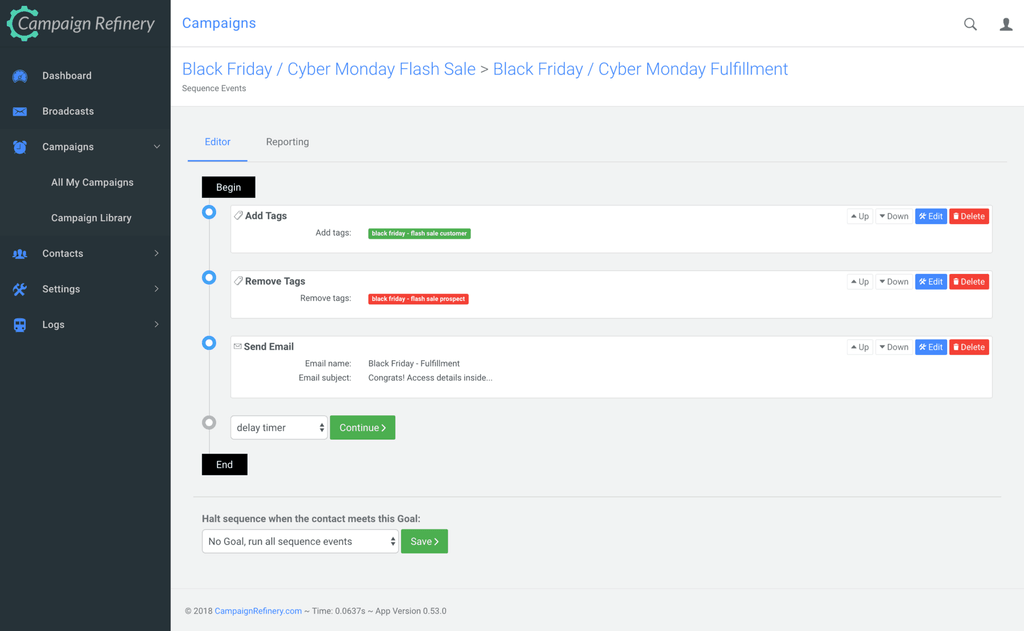Switch to the Editor tab
This screenshot has width=1024, height=631.
(x=217, y=142)
